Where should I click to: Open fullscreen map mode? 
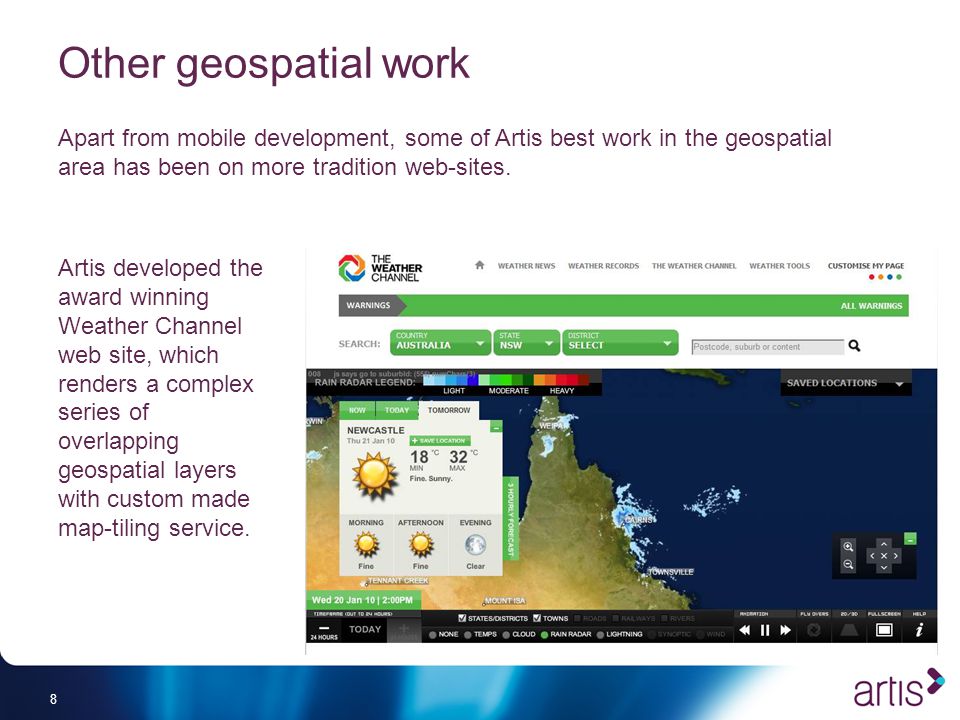(883, 630)
